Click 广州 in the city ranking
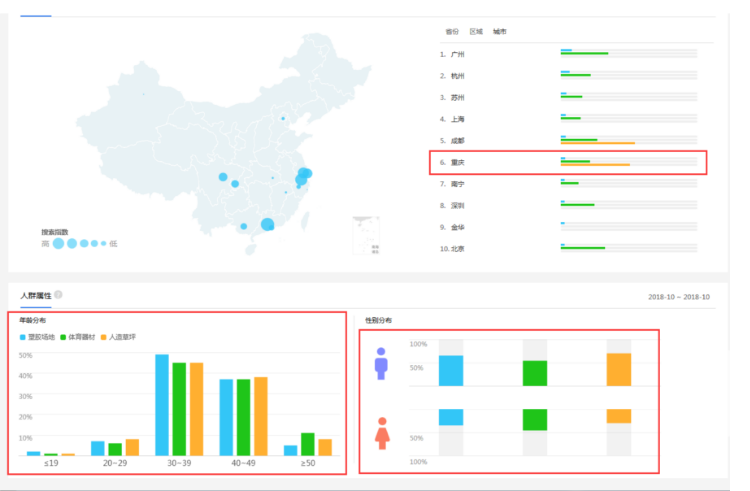This screenshot has width=750, height=491. pos(457,54)
